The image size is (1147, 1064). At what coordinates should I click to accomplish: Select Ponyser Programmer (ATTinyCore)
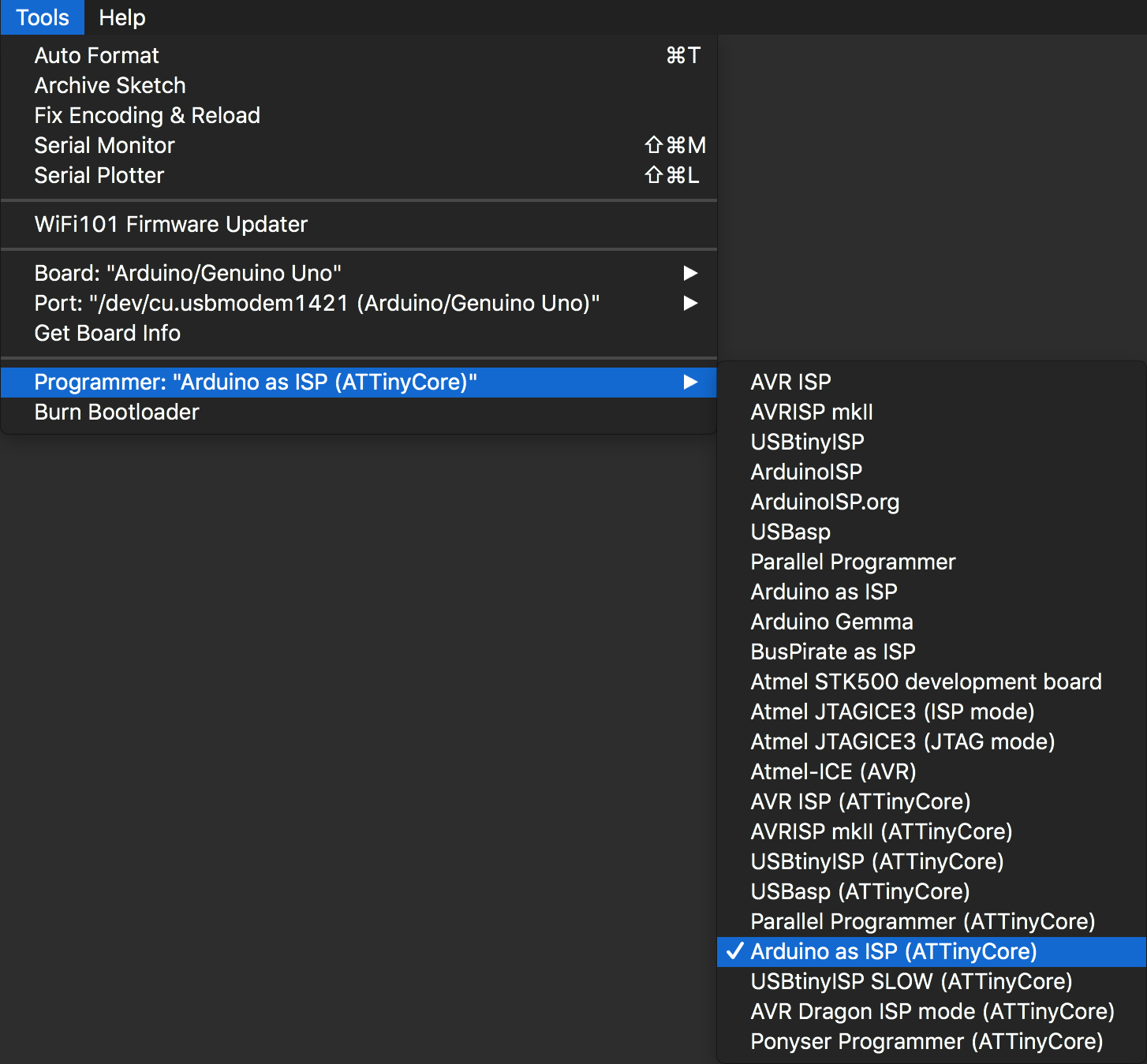926,1041
